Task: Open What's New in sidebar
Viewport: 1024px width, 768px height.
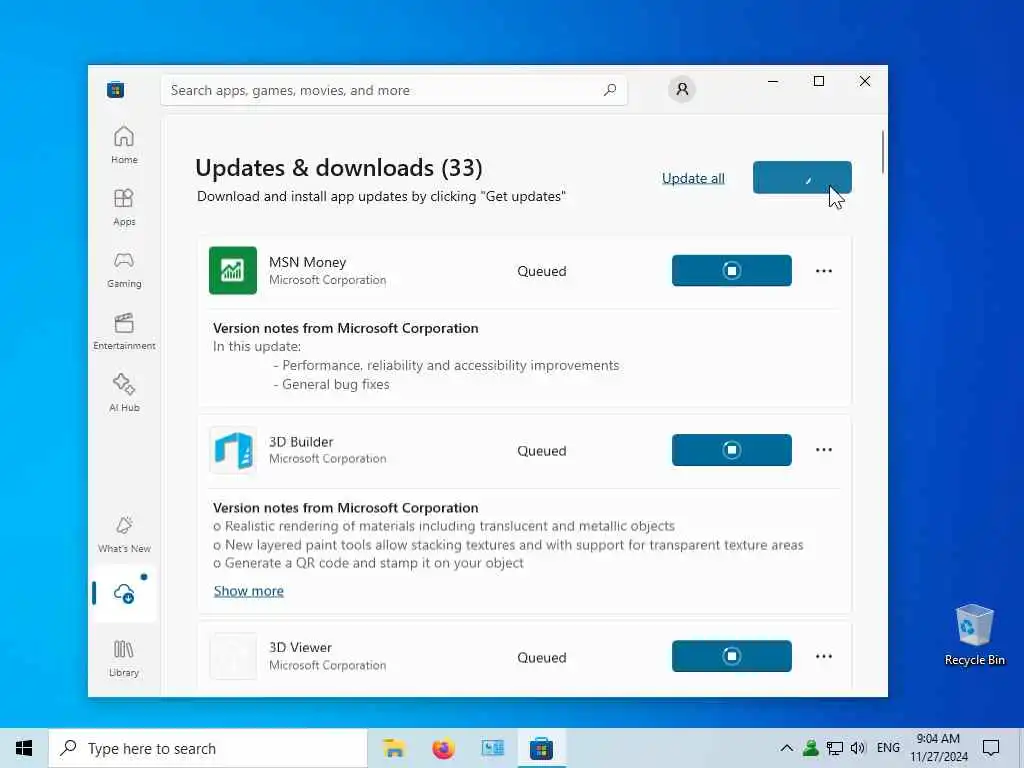Action: pyautogui.click(x=124, y=534)
